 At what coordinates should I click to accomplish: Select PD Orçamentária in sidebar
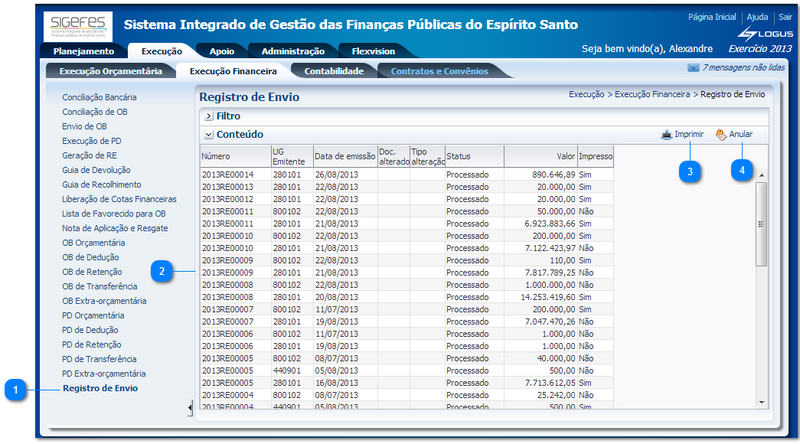point(93,315)
